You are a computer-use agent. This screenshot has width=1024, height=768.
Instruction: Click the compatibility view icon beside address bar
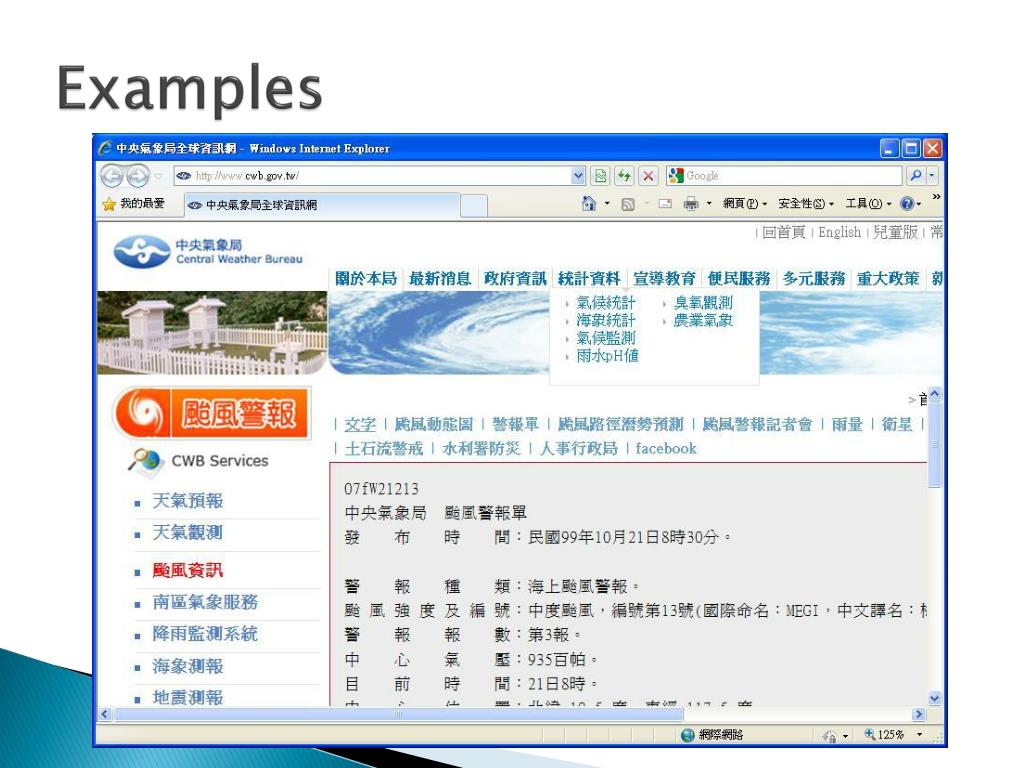pos(600,176)
